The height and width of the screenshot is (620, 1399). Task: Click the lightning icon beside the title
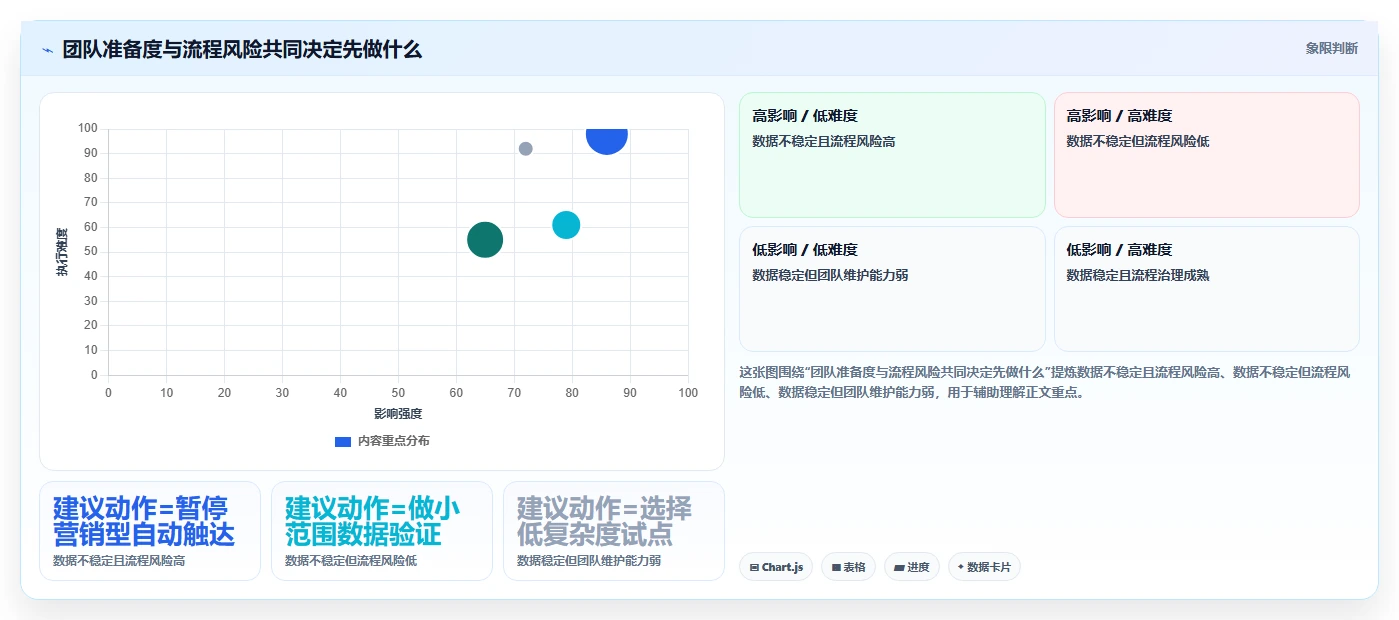[x=47, y=49]
